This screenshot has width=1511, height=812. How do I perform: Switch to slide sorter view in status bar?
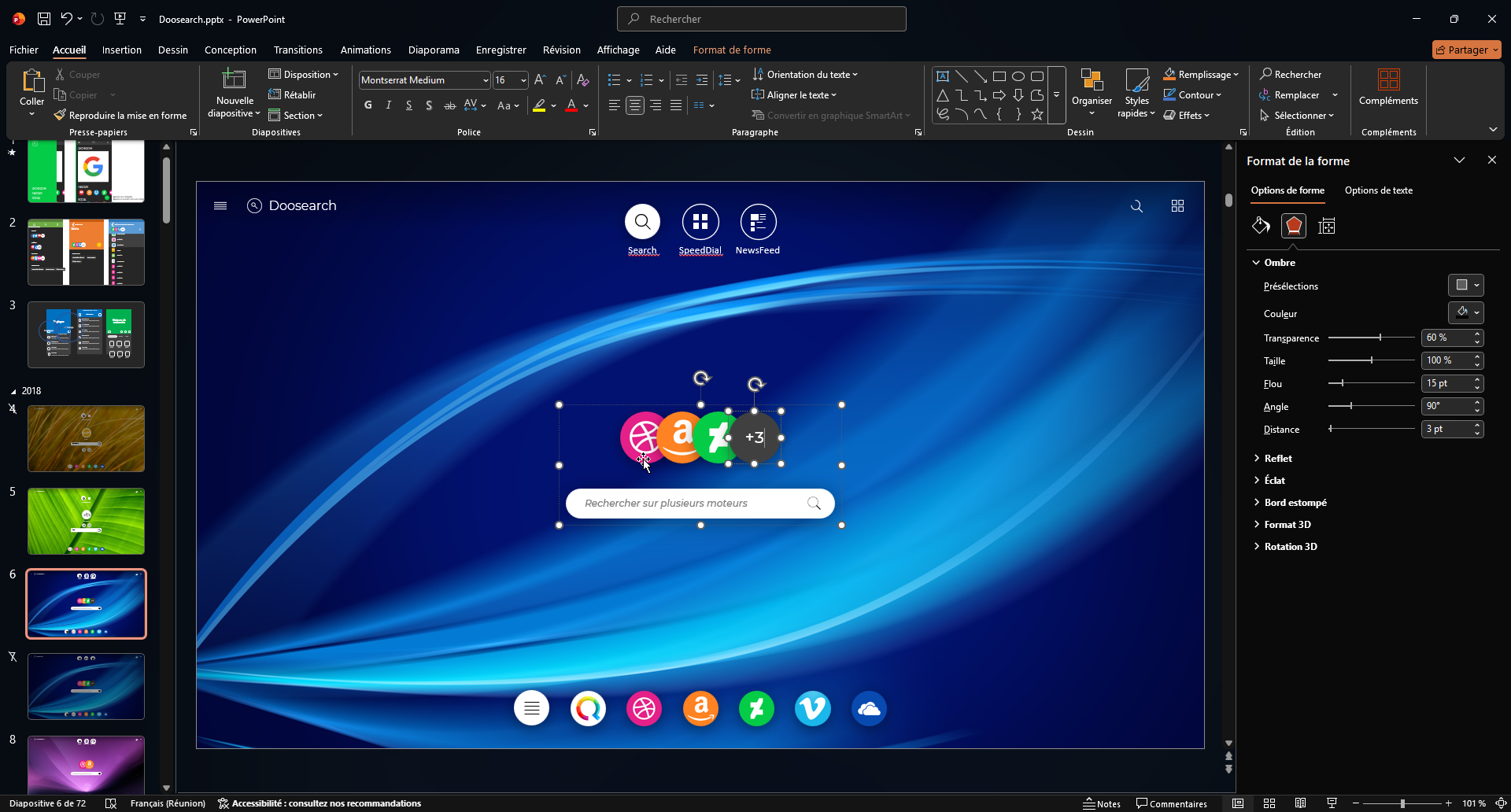1269,803
